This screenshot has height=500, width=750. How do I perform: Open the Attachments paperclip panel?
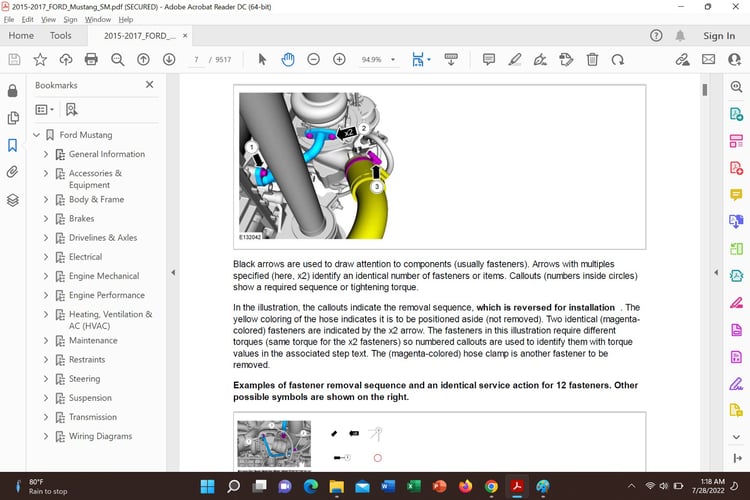tap(13, 172)
